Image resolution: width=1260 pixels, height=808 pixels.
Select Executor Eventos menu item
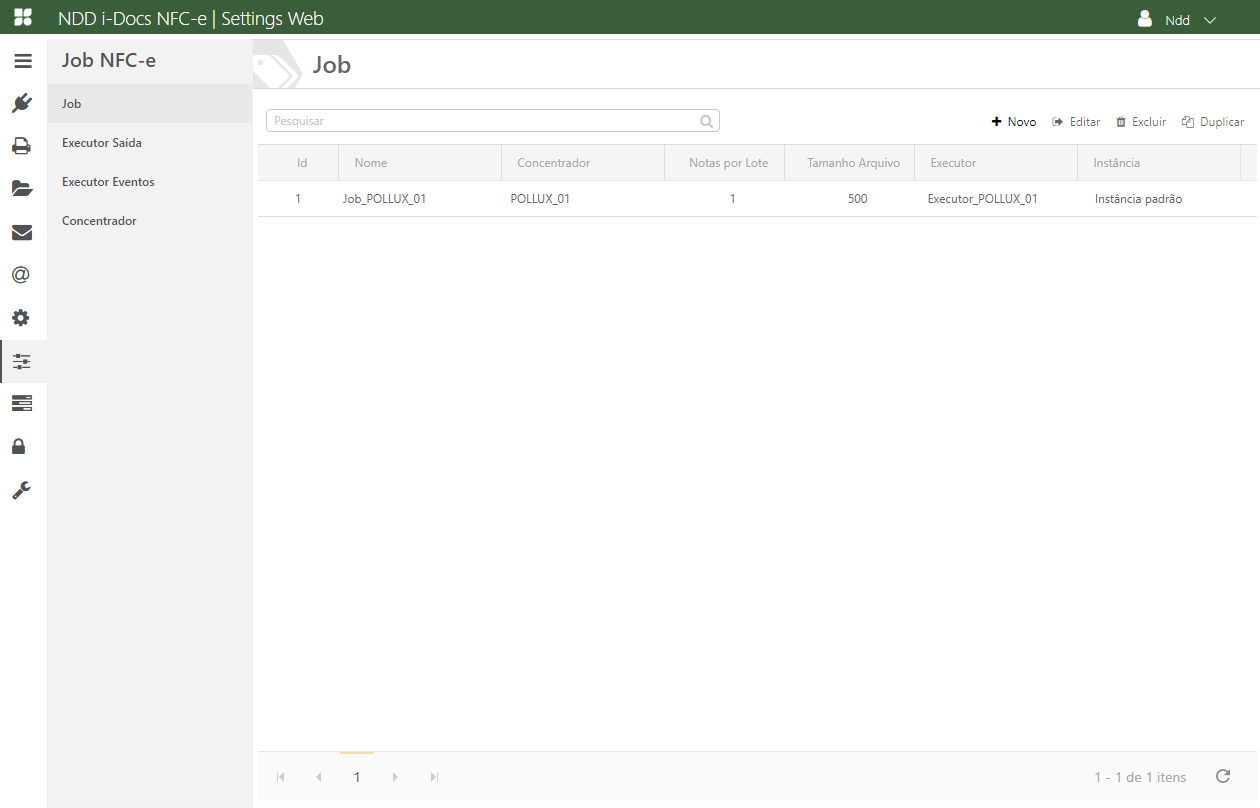(x=108, y=182)
